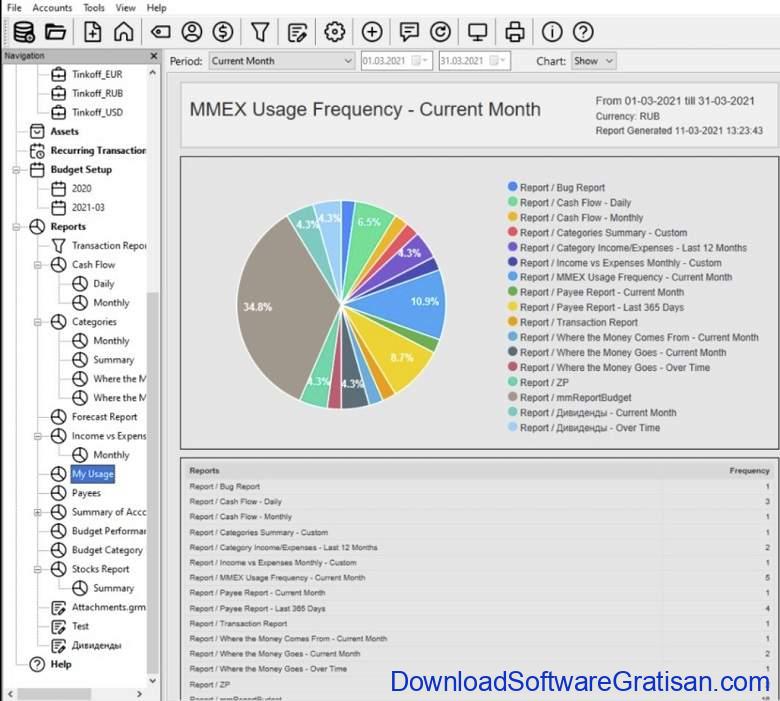The image size is (780, 701).
Task: Open the Attachments.grm custom report
Action: point(109,607)
